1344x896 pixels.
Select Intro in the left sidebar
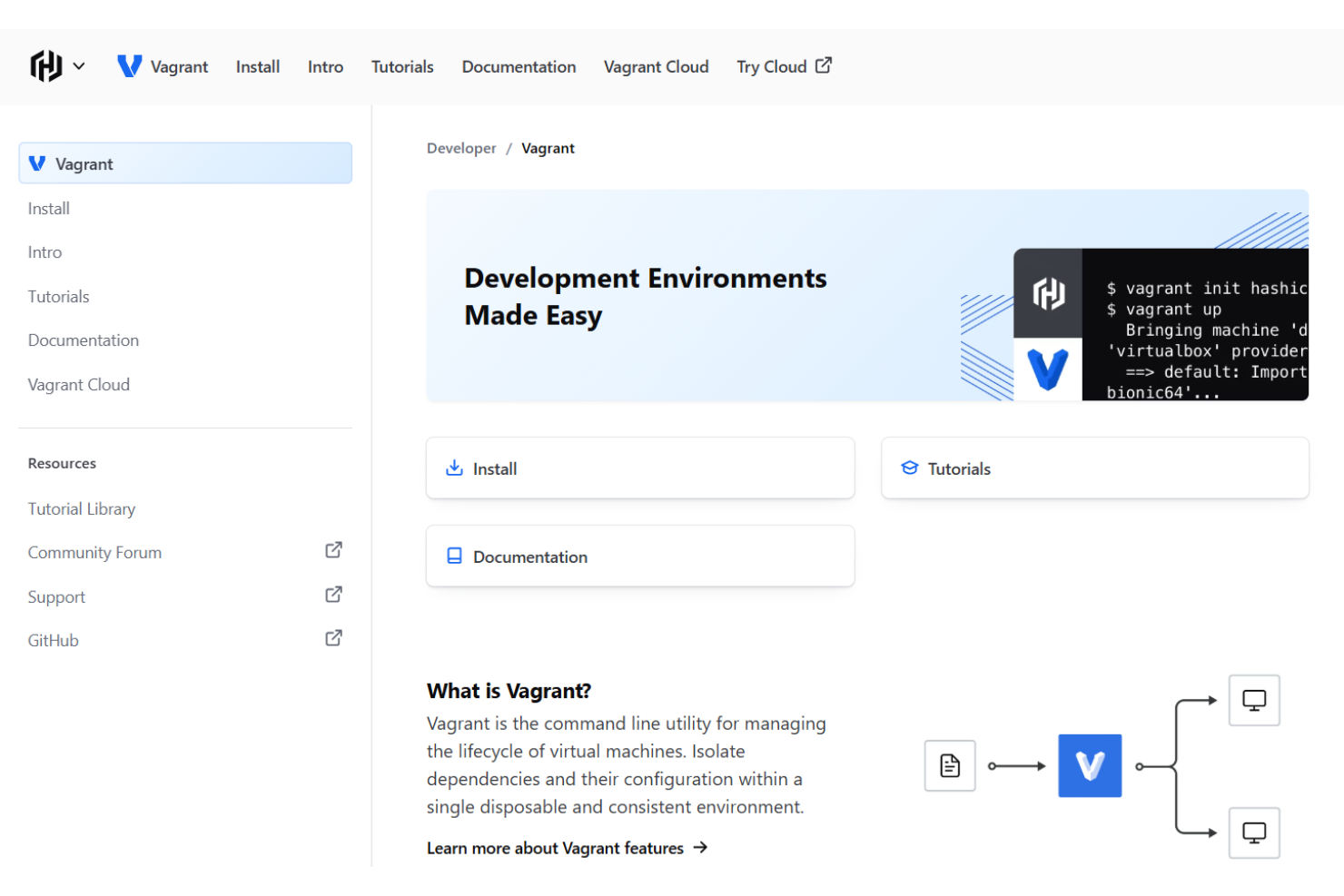pyautogui.click(x=44, y=251)
